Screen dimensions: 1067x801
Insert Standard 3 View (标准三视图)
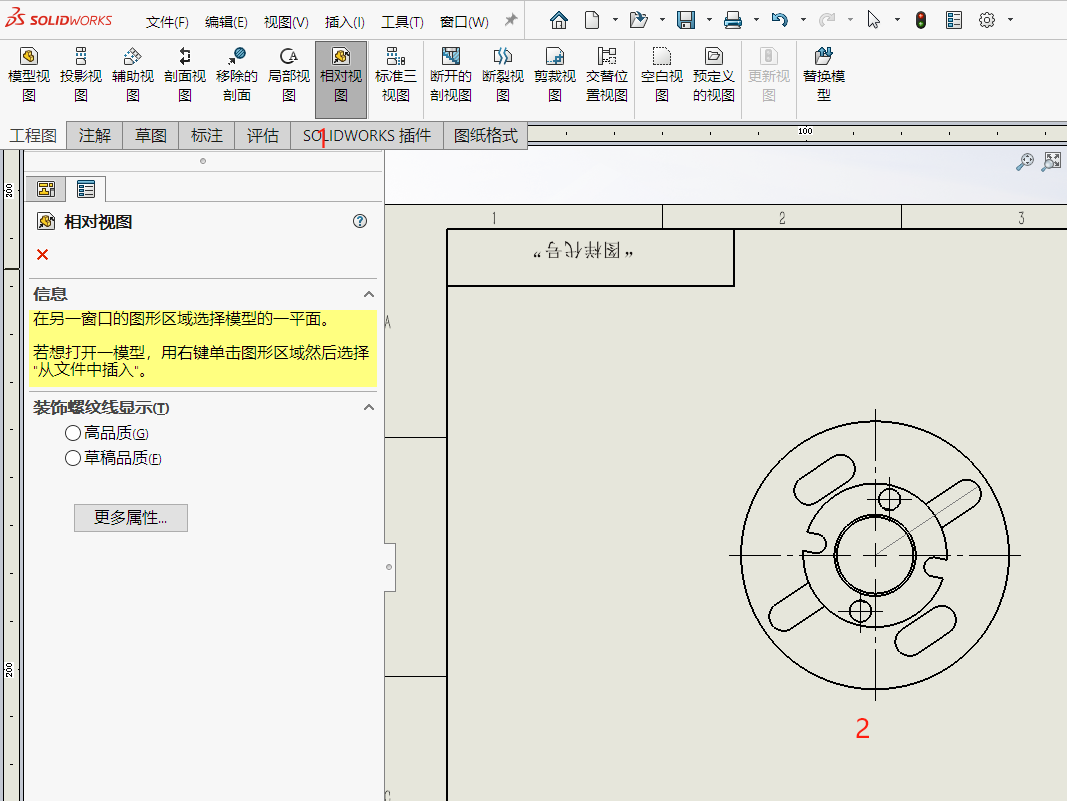[395, 75]
